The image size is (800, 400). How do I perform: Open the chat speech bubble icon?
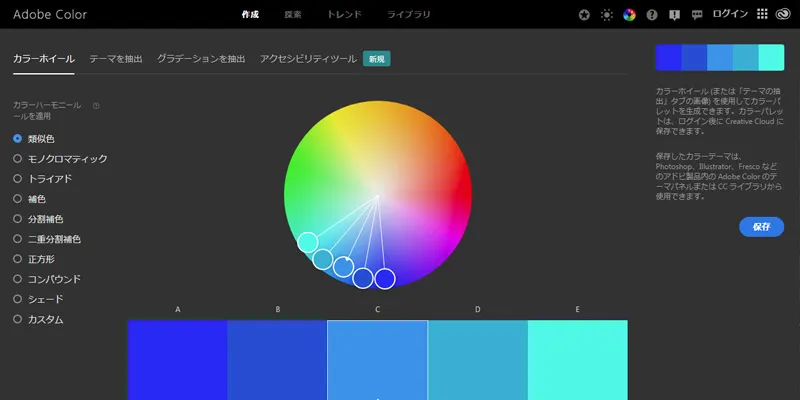[697, 16]
